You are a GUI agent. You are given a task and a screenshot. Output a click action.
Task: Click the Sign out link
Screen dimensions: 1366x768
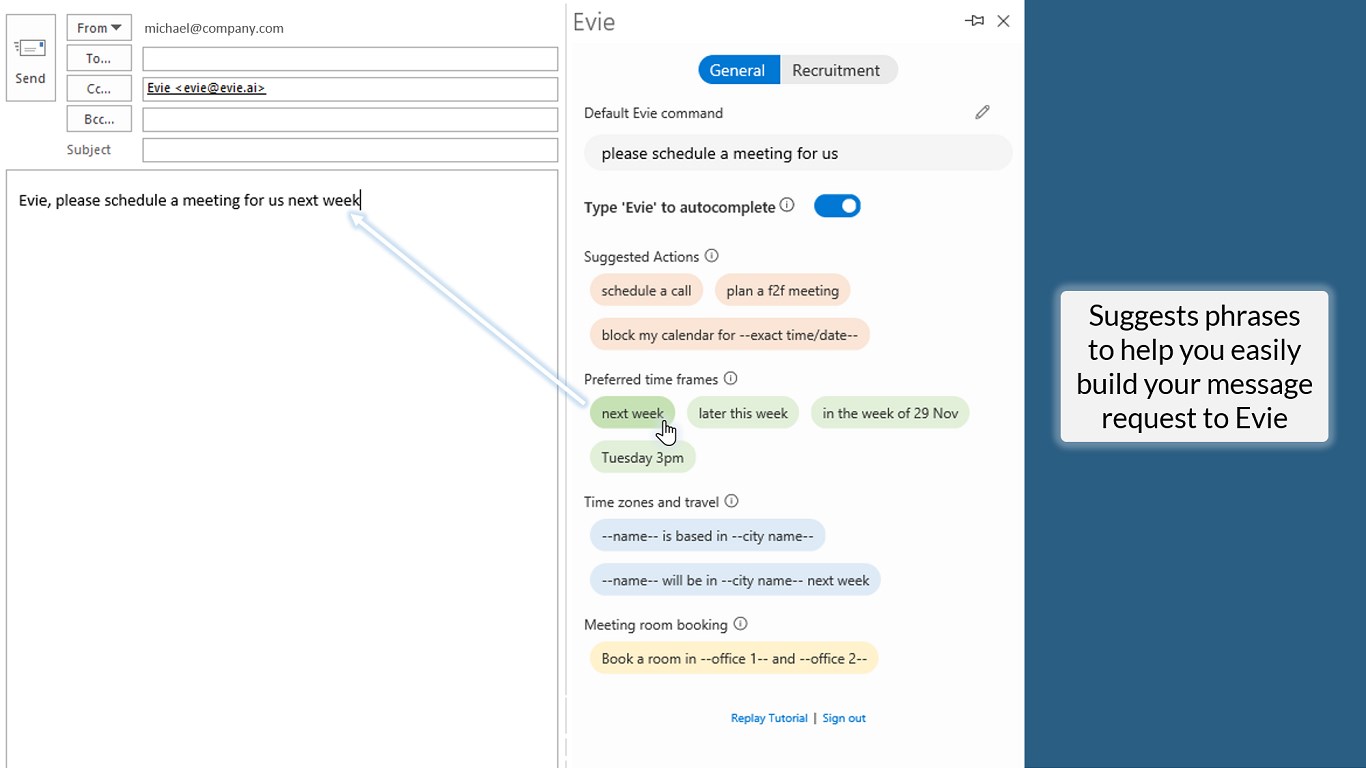844,718
